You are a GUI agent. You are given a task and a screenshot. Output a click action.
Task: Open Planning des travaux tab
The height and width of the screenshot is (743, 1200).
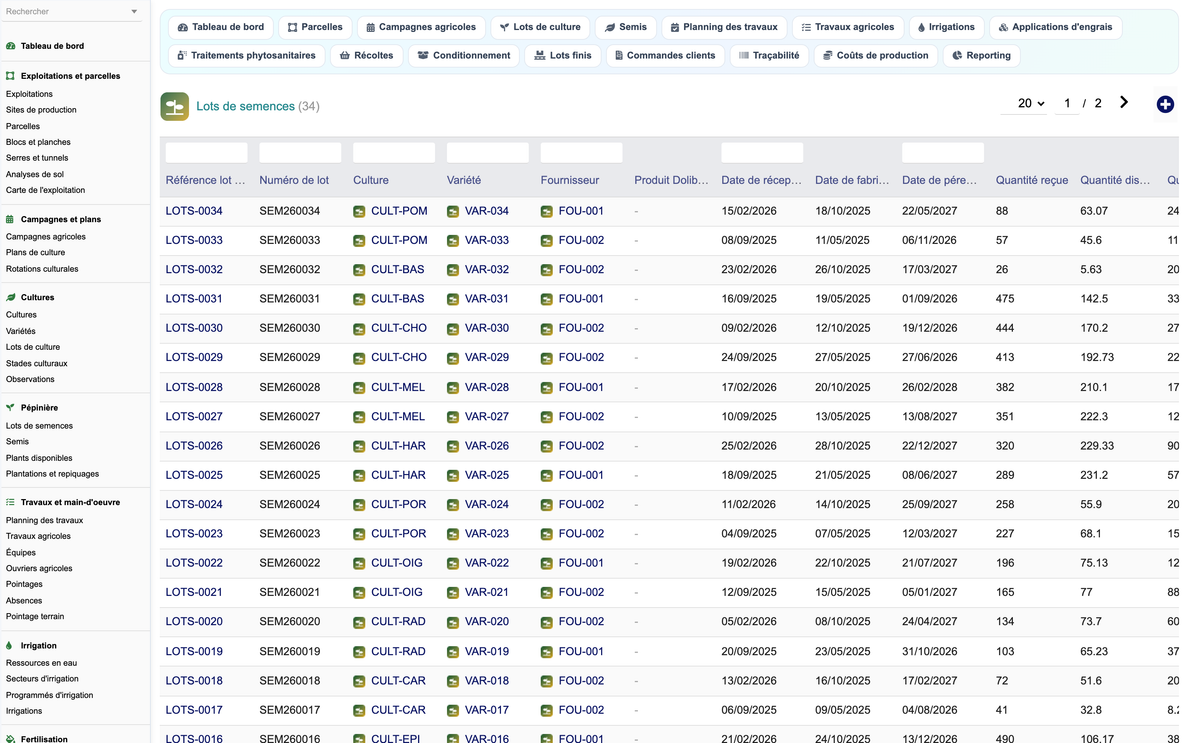pyautogui.click(x=724, y=27)
